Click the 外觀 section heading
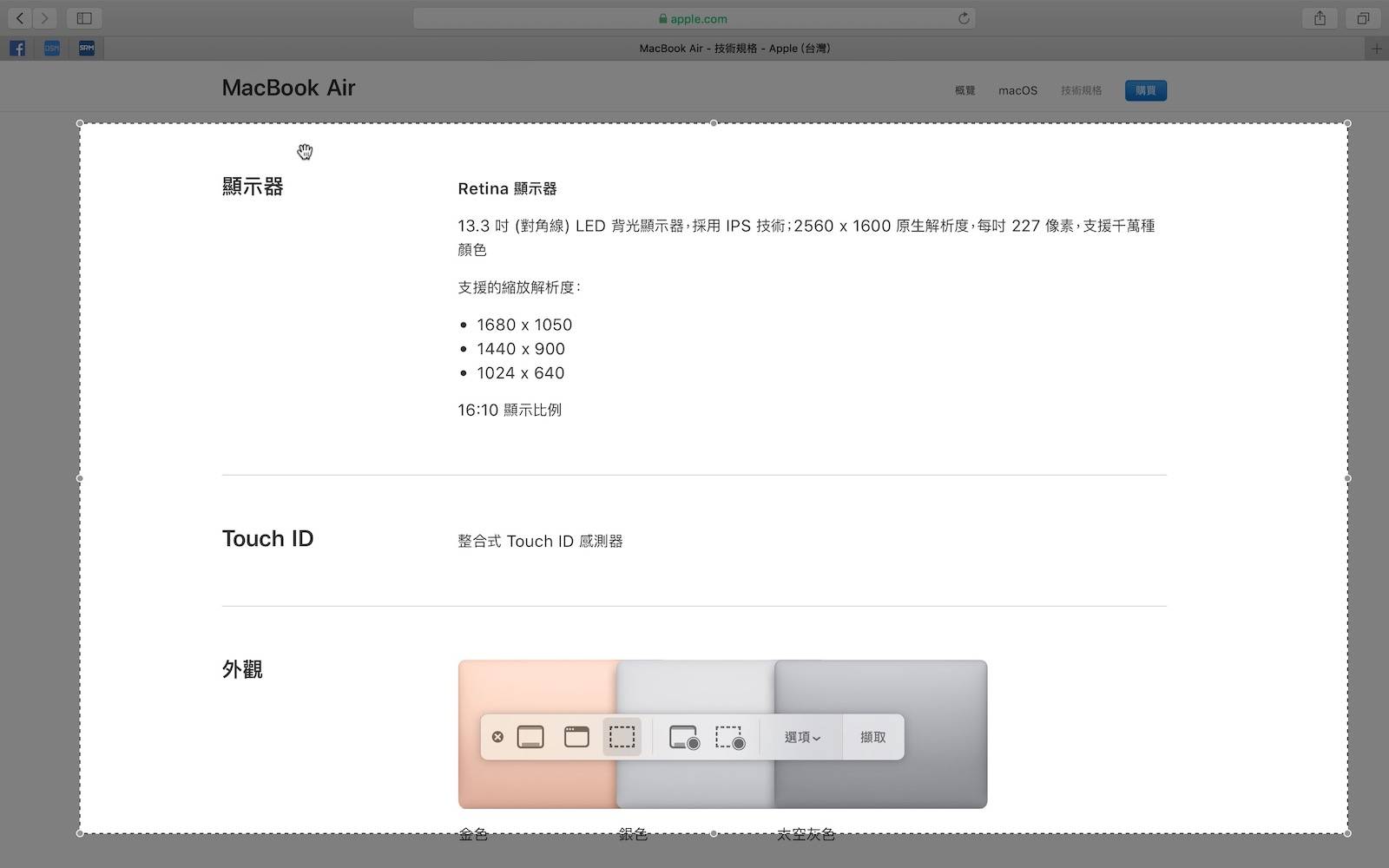Screen dimensions: 1389x868 click(242, 669)
